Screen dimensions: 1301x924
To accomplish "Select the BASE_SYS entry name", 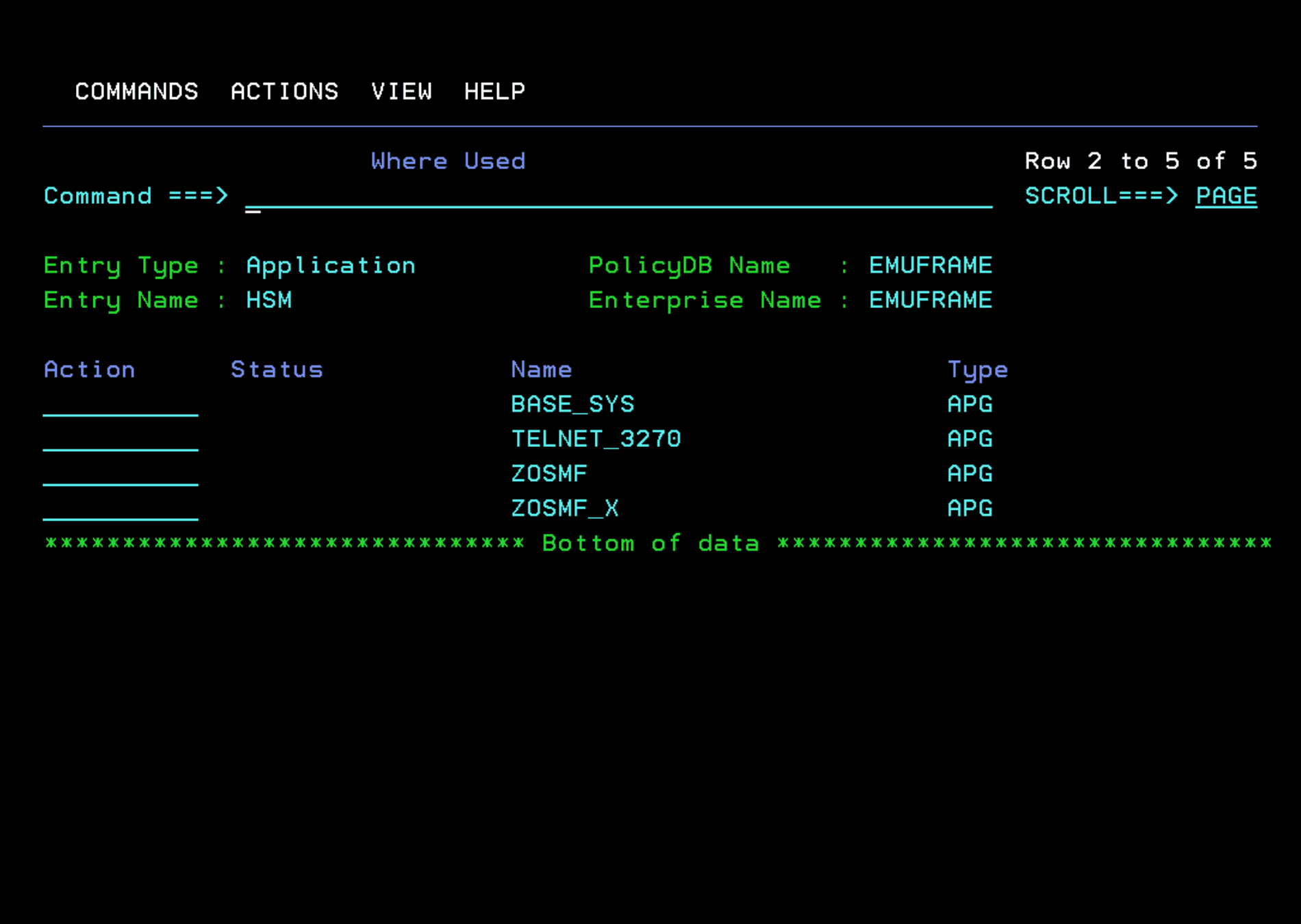I will tap(573, 404).
